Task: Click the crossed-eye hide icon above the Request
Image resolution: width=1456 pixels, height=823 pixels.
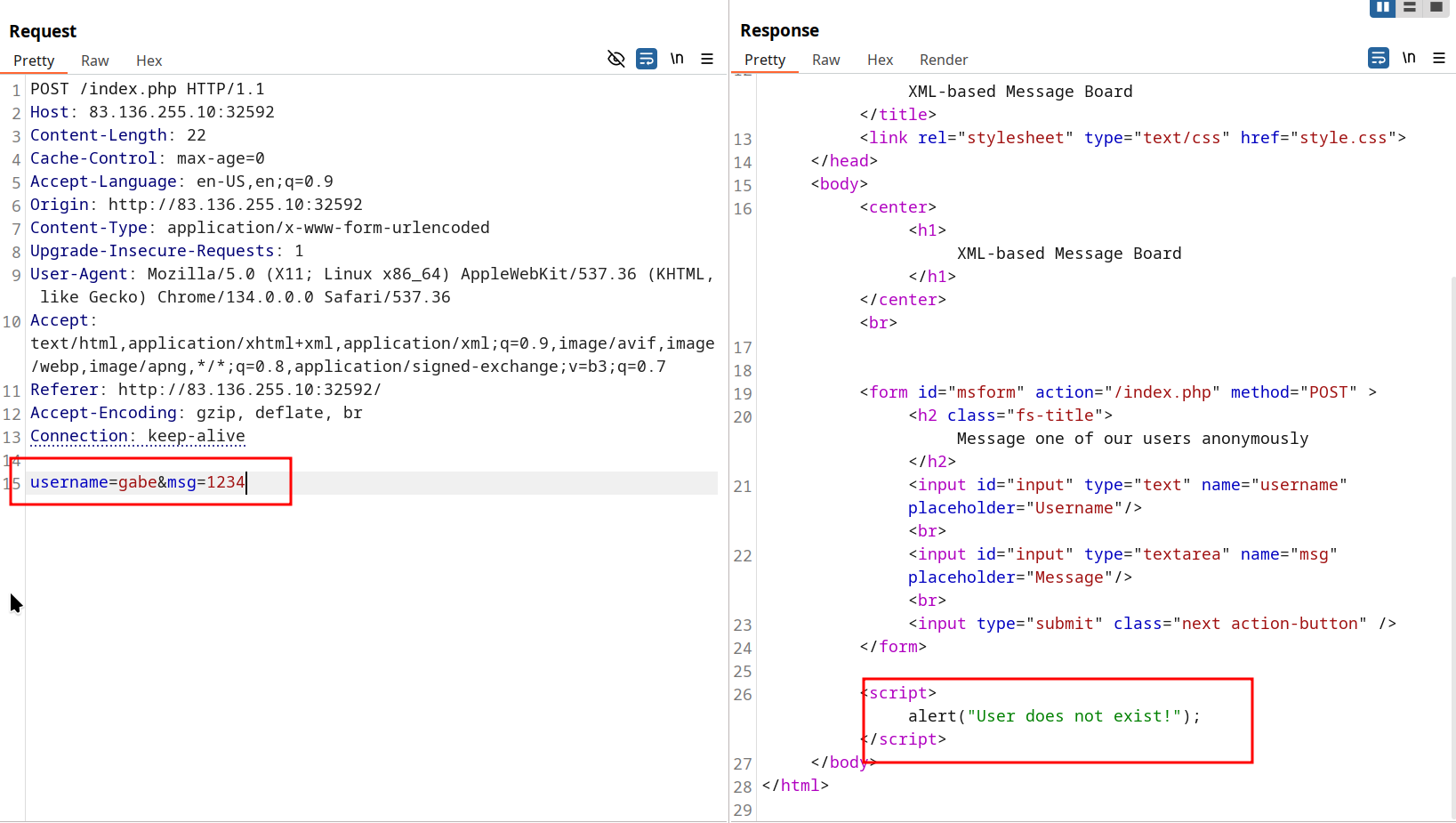Action: [x=616, y=59]
